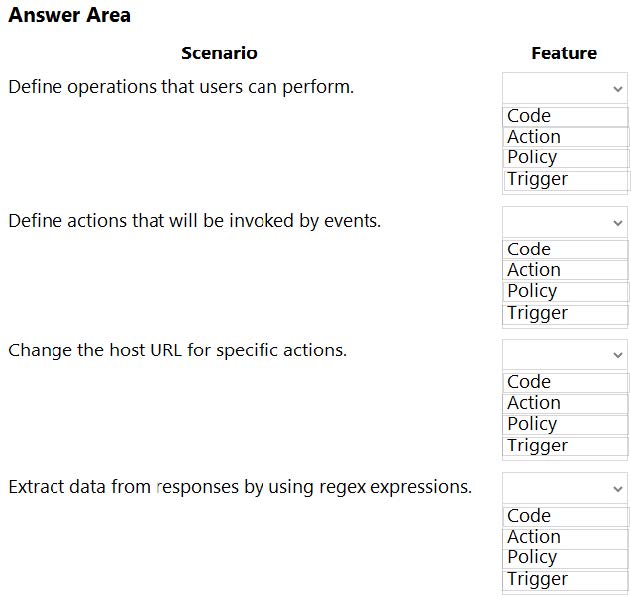Select 'Trigger' for the 'invoked by events' scenario

click(565, 313)
